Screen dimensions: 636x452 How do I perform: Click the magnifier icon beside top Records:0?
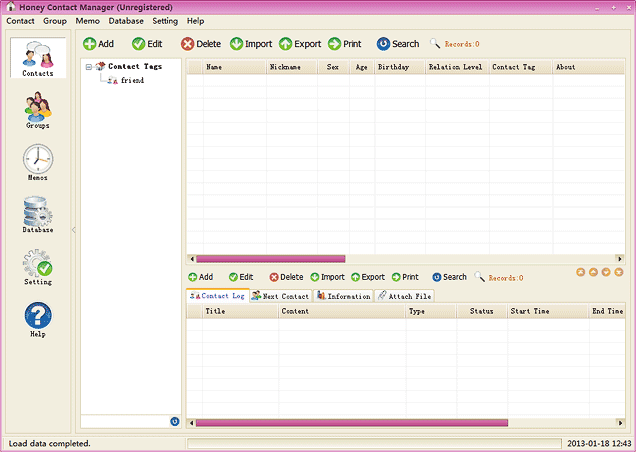(435, 43)
